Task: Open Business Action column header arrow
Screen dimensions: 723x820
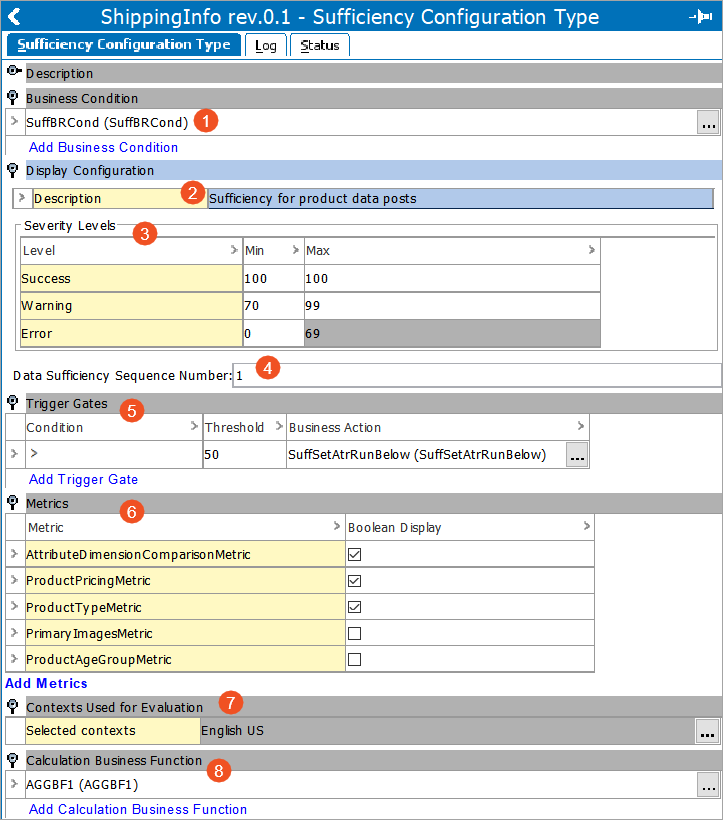Action: (x=580, y=426)
